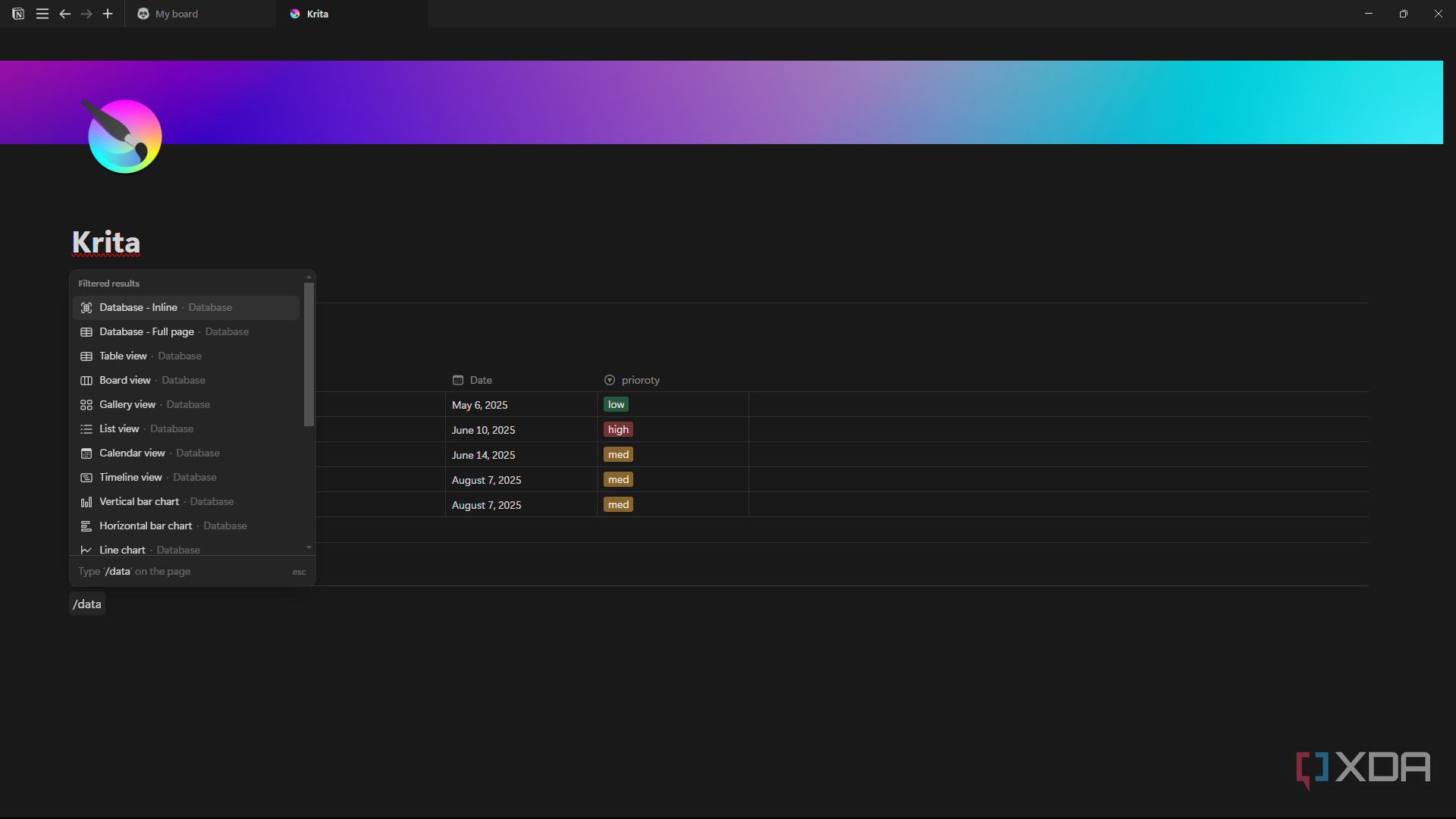This screenshot has width=1456, height=819.
Task: Click the scroll down arrow in menu
Action: click(309, 547)
